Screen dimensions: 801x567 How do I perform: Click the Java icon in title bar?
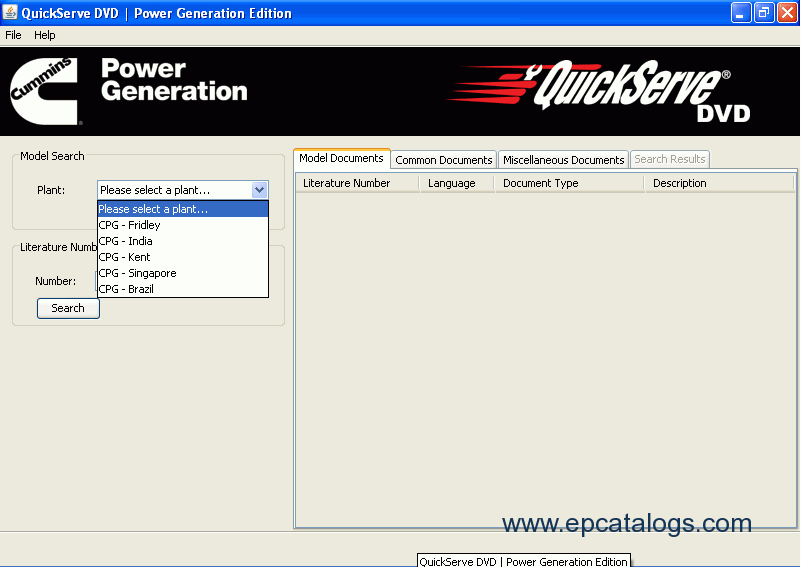(x=10, y=12)
